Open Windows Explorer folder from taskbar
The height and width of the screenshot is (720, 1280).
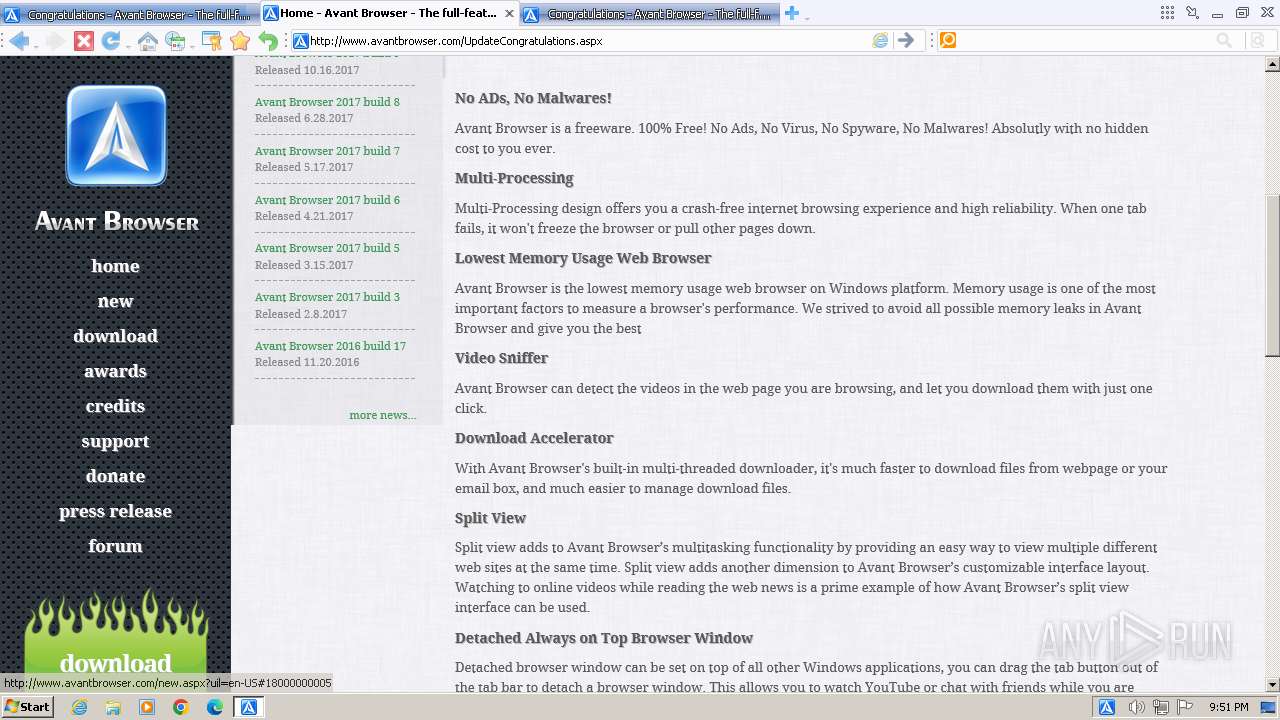pyautogui.click(x=113, y=707)
